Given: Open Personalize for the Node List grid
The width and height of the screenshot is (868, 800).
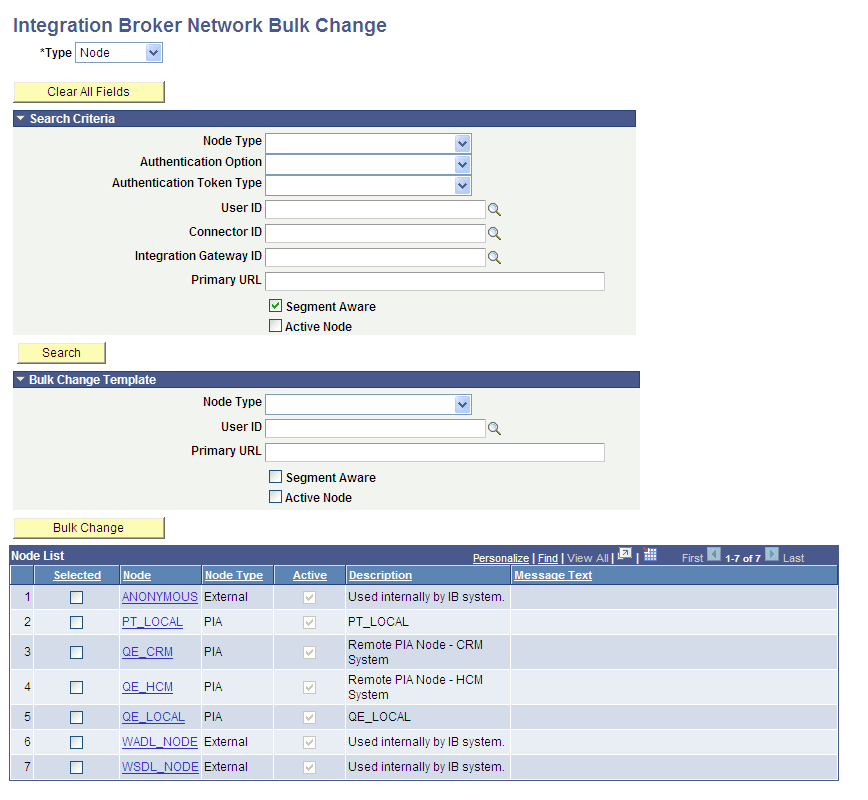Looking at the screenshot, I should pyautogui.click(x=505, y=558).
